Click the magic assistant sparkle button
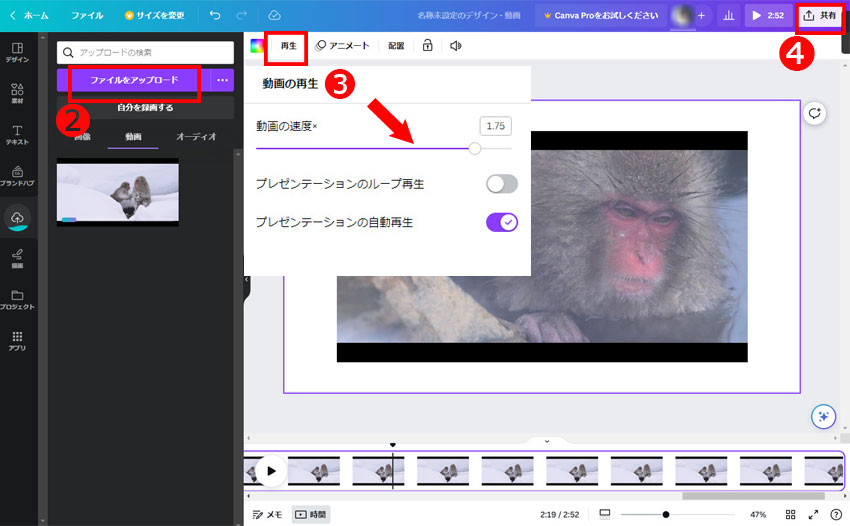 tap(822, 417)
